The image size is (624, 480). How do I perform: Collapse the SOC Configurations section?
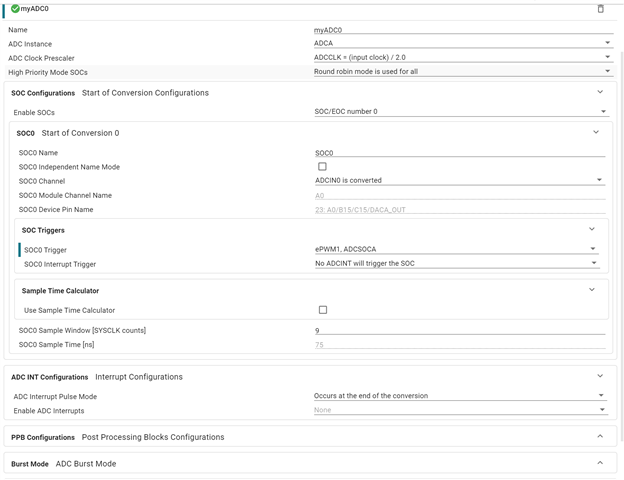pos(600,93)
